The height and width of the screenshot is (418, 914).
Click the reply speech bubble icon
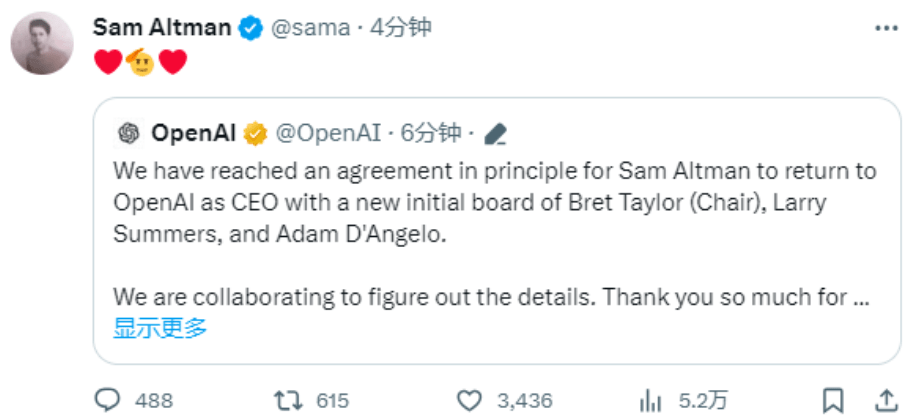[108, 400]
